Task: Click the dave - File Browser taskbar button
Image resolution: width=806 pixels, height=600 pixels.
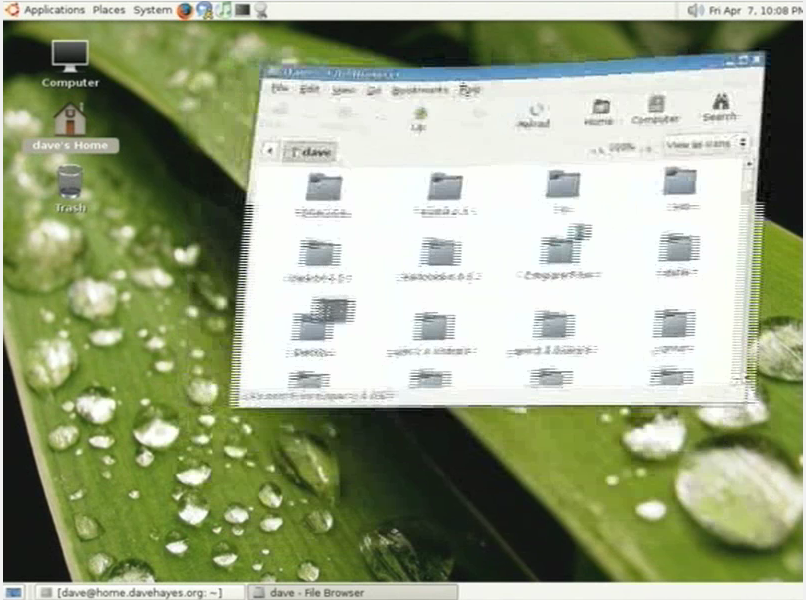Action: [x=353, y=592]
